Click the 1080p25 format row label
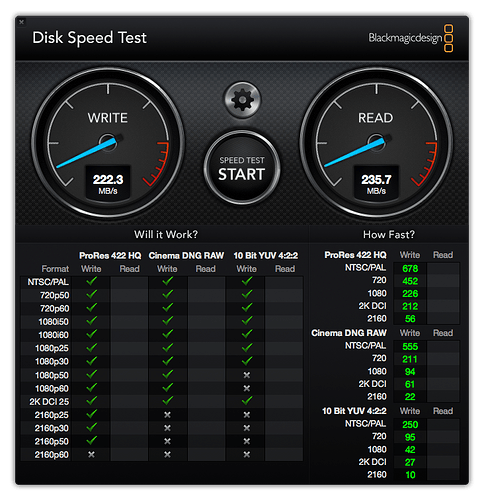This screenshot has height=500, width=484. (52, 348)
